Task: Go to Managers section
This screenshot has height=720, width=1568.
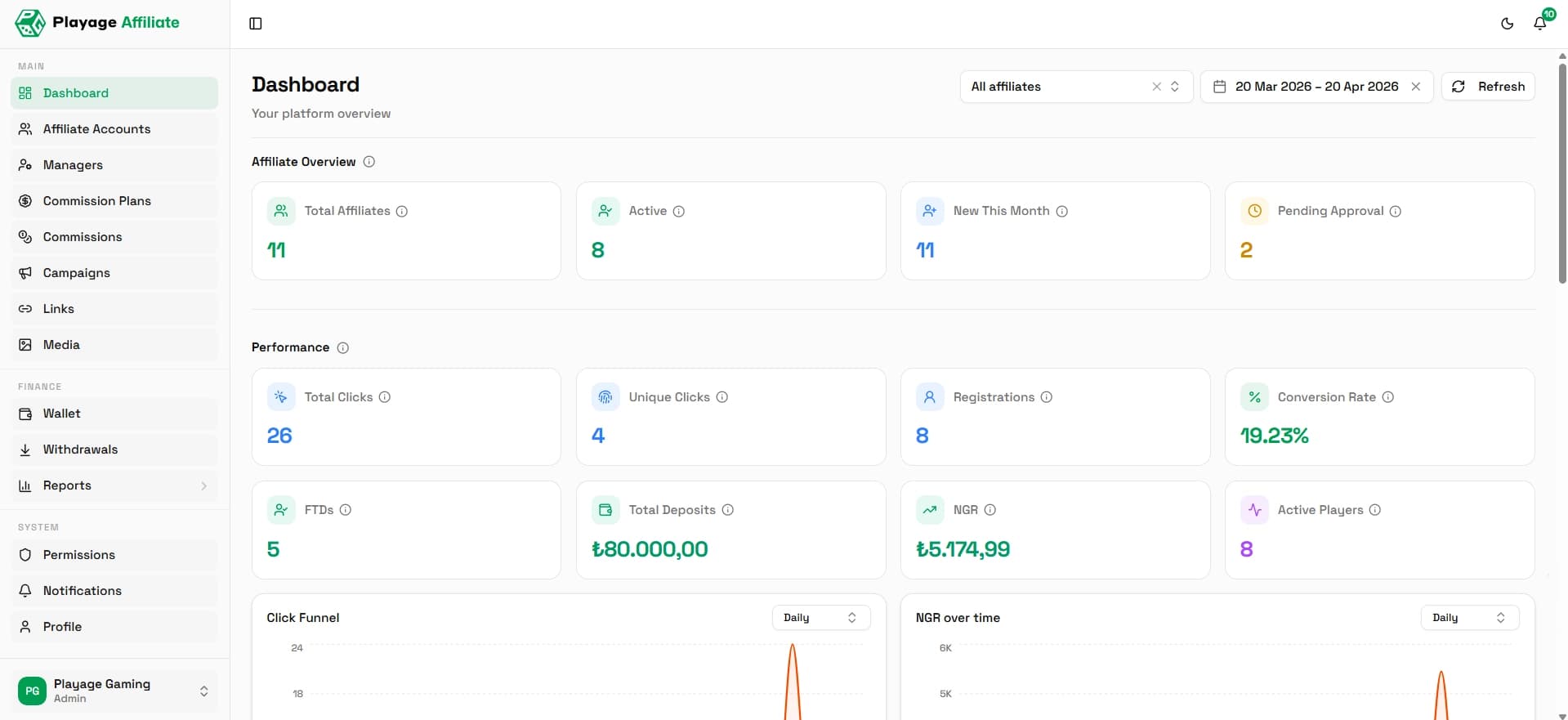Action: 114,165
